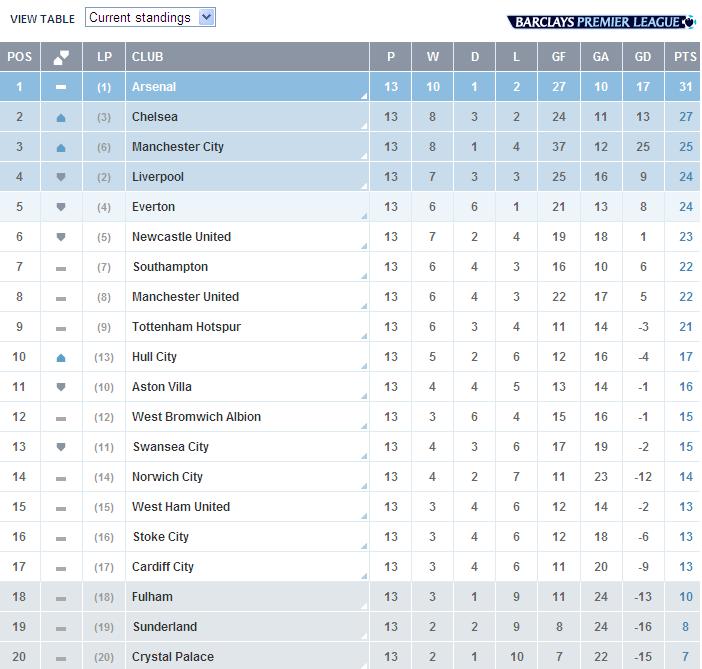Image resolution: width=702 pixels, height=669 pixels.
Task: Click Arsenal's 31 points cell
Action: 685,87
